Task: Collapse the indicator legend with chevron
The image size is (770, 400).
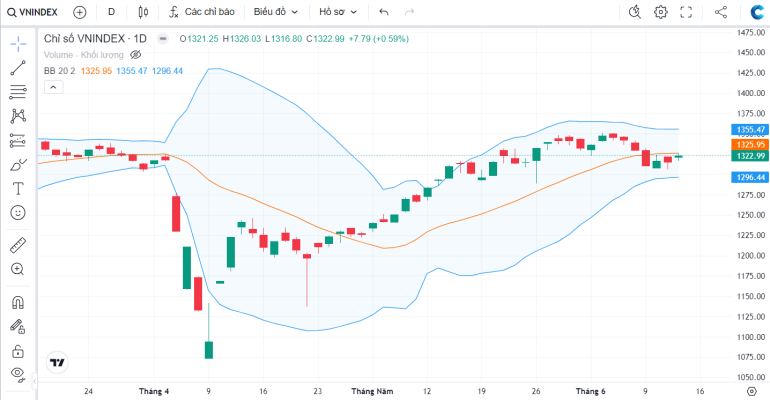Action: (x=54, y=87)
